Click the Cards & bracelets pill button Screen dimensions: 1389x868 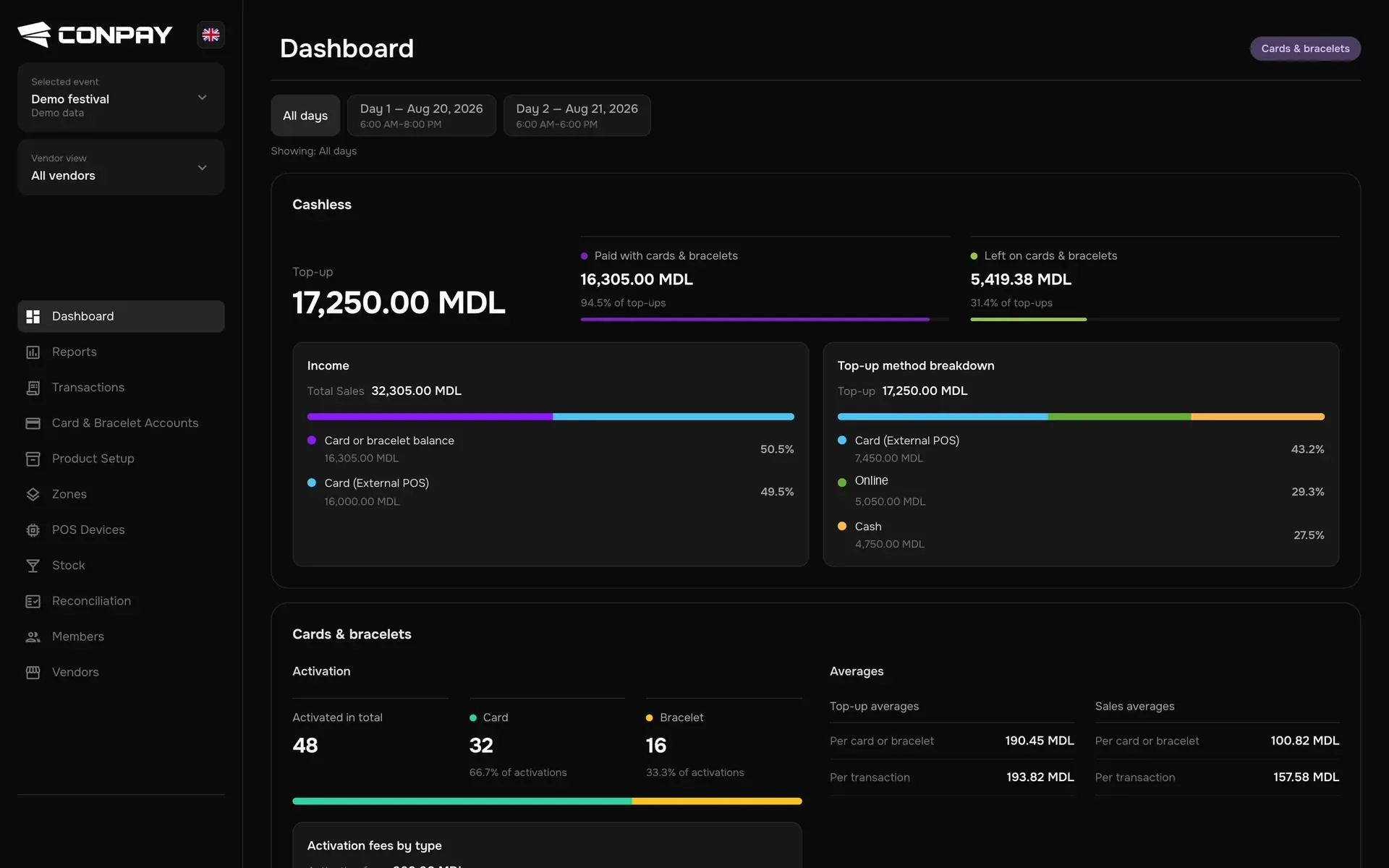pyautogui.click(x=1305, y=48)
